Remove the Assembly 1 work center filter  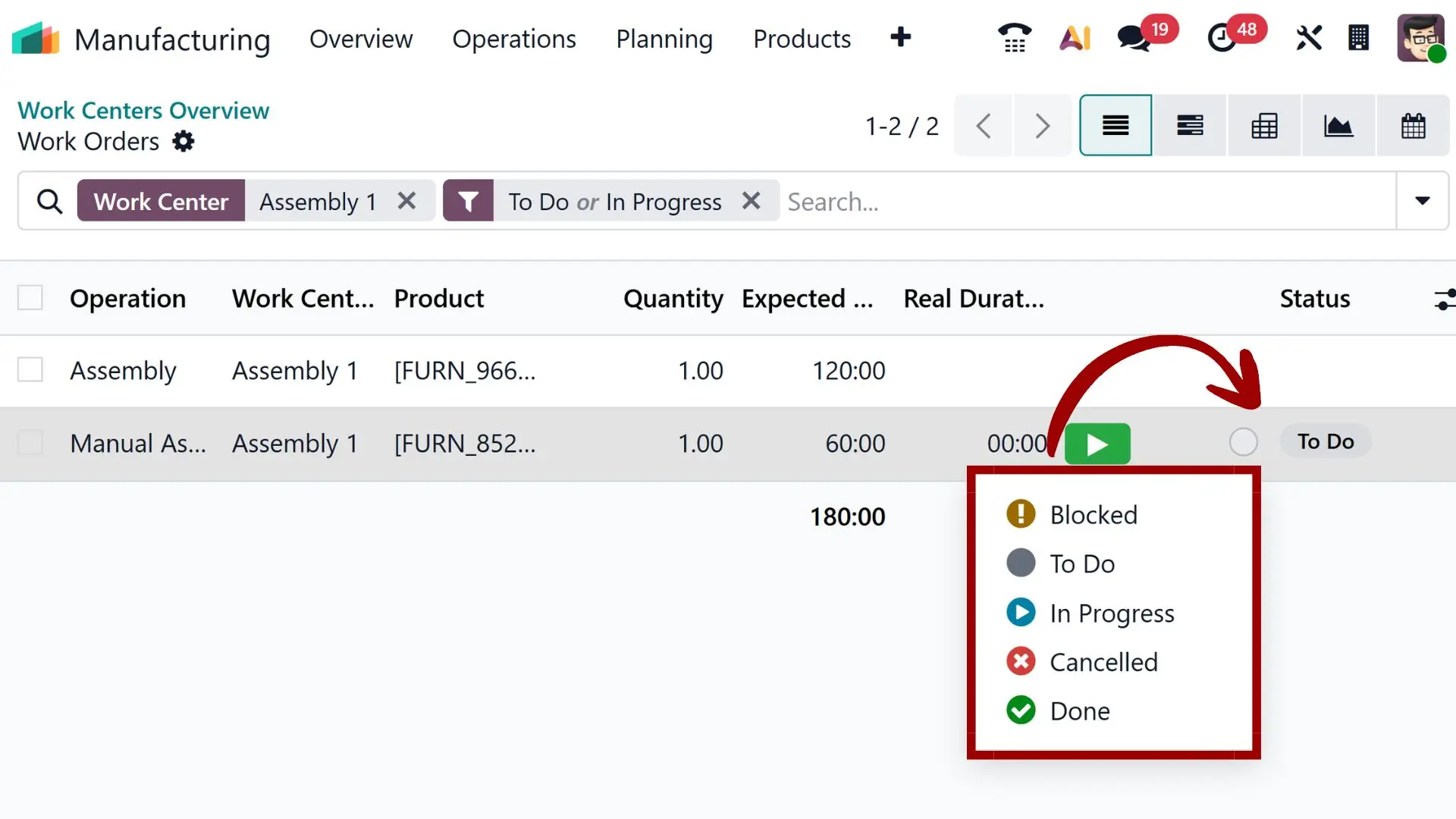click(x=407, y=201)
